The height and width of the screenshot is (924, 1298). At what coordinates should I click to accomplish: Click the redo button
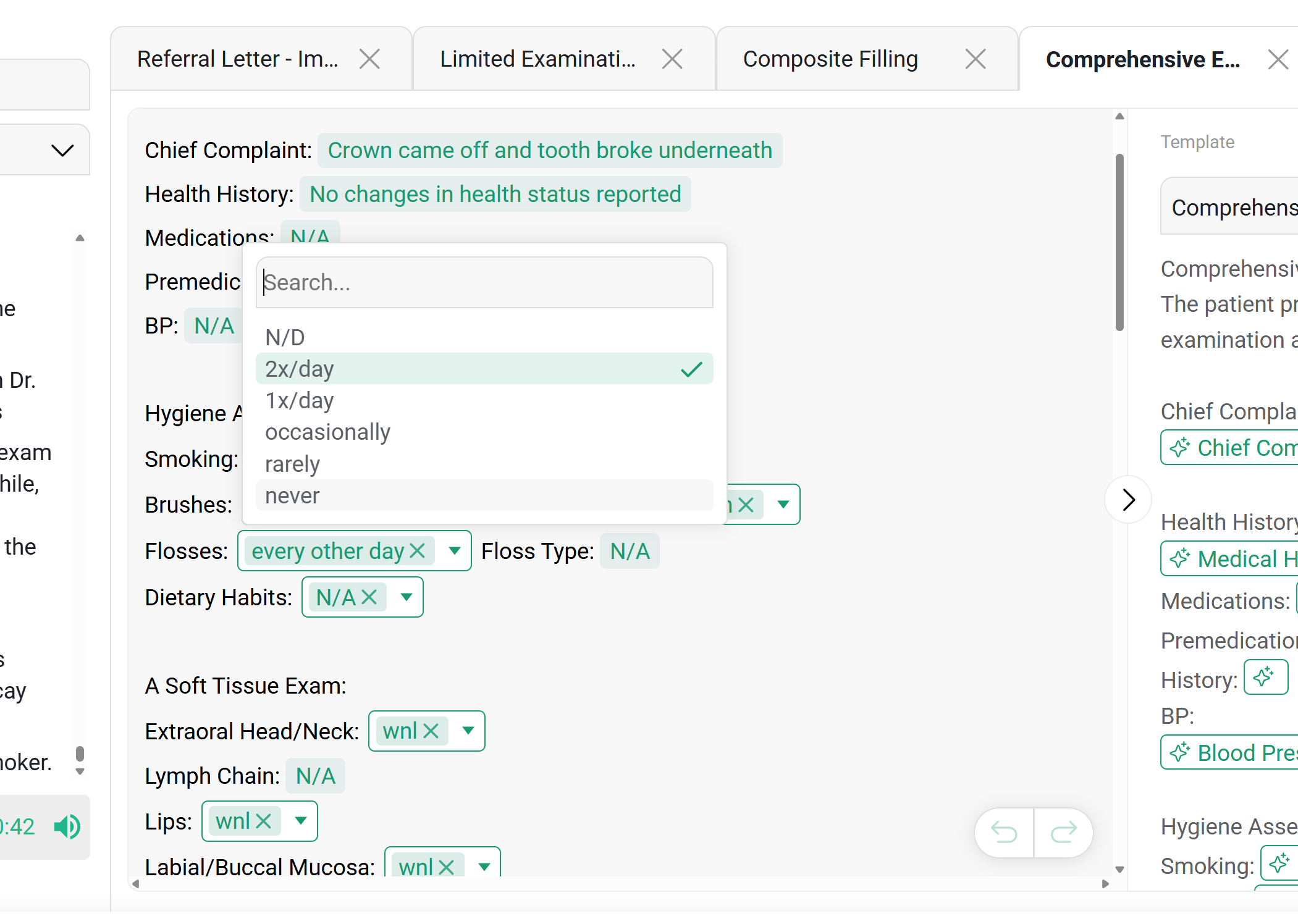pyautogui.click(x=1063, y=833)
